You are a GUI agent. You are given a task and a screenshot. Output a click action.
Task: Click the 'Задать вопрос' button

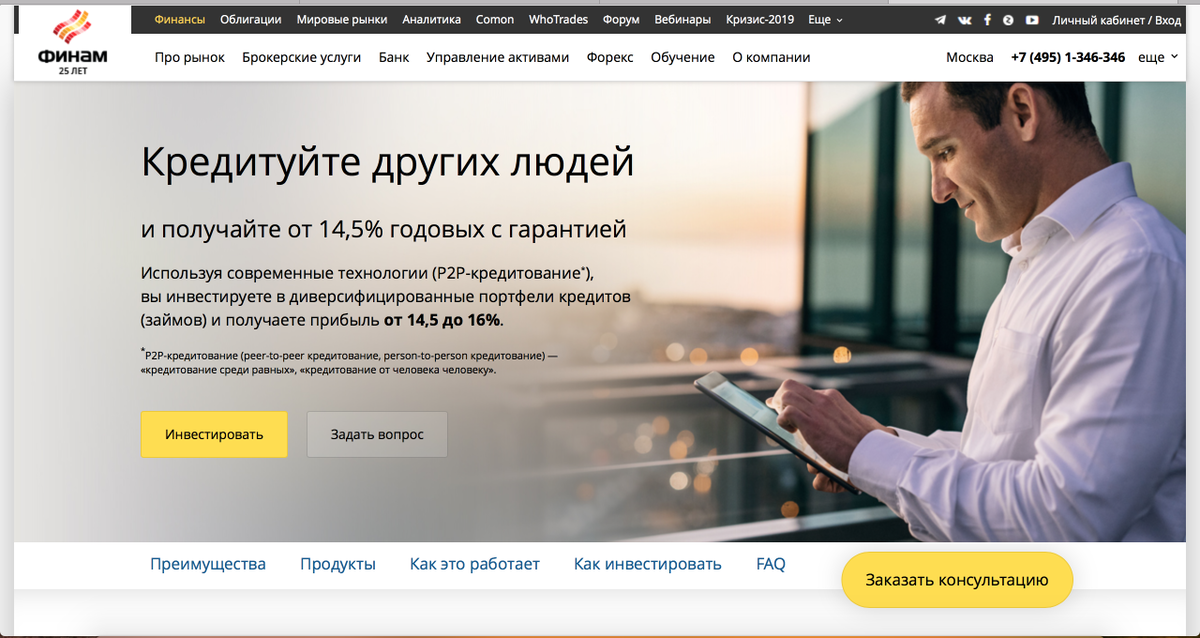click(377, 434)
